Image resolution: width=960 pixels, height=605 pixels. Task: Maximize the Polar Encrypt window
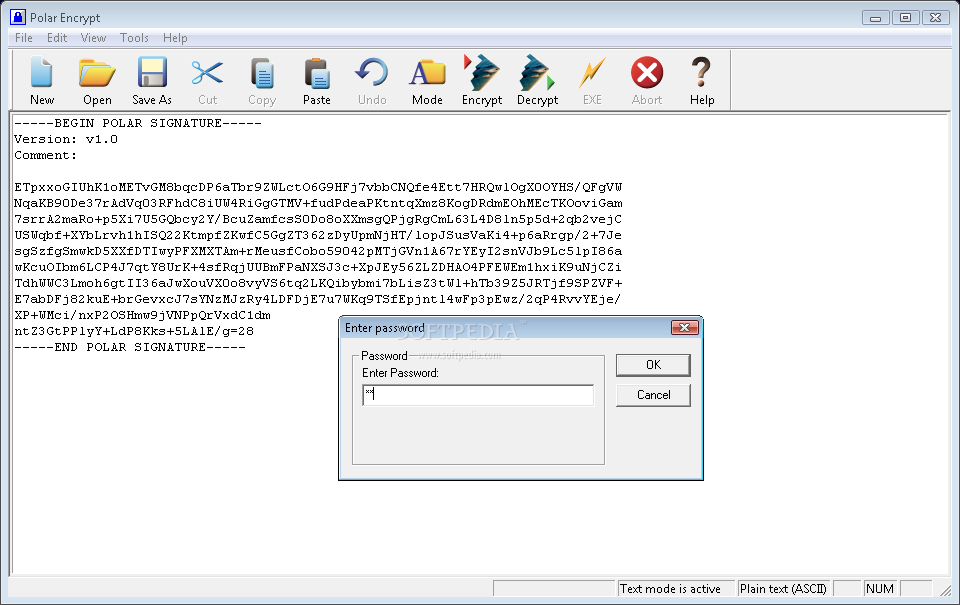906,18
